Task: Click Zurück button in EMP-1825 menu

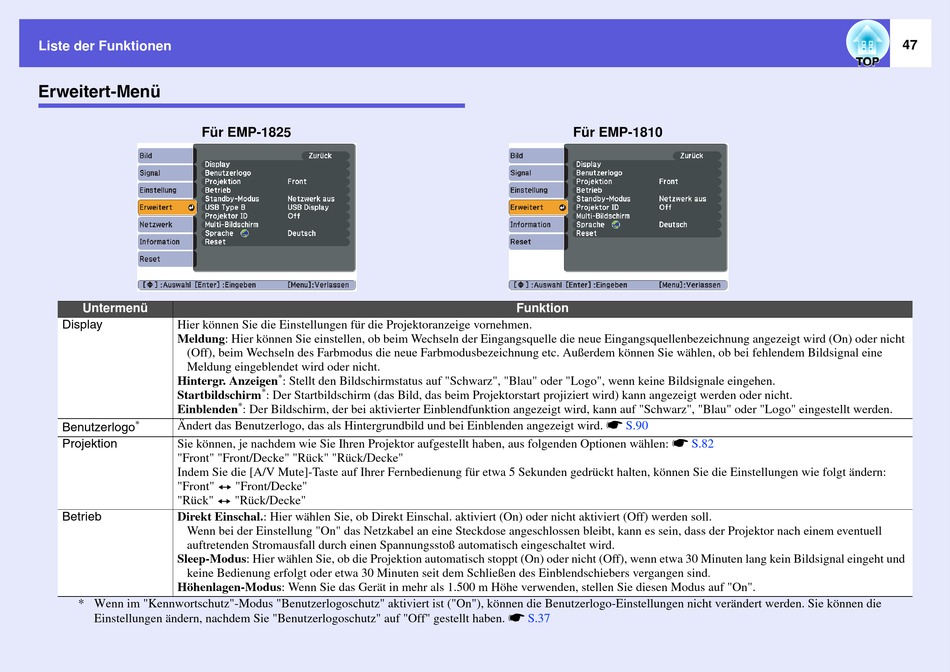Action: 325,156
